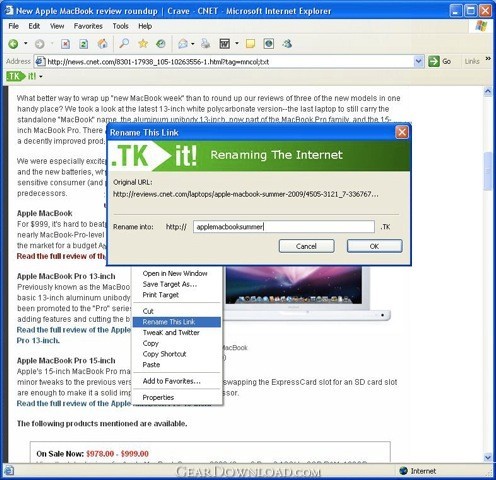Select Paste in context menu

pos(177,364)
